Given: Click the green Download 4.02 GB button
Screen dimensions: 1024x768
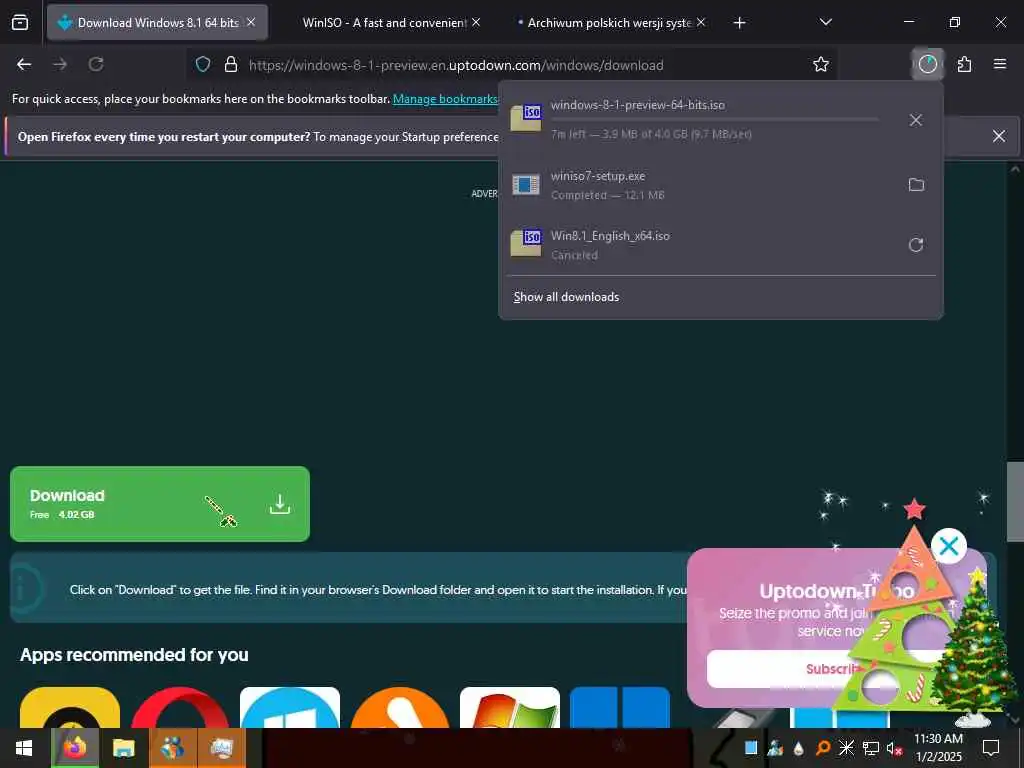Looking at the screenshot, I should click(160, 504).
